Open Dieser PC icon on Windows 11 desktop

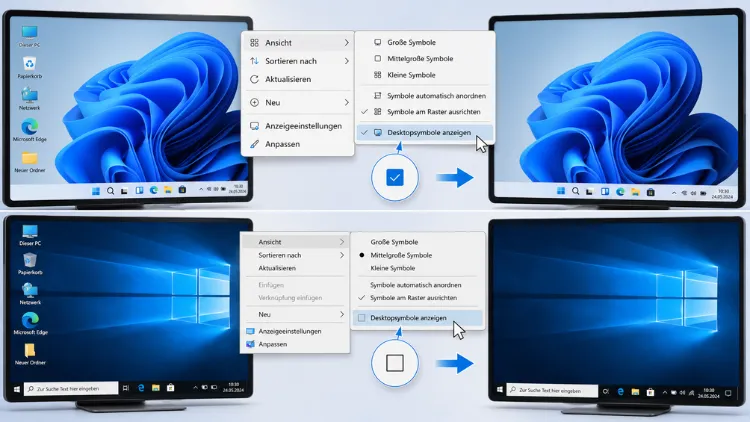pos(29,36)
